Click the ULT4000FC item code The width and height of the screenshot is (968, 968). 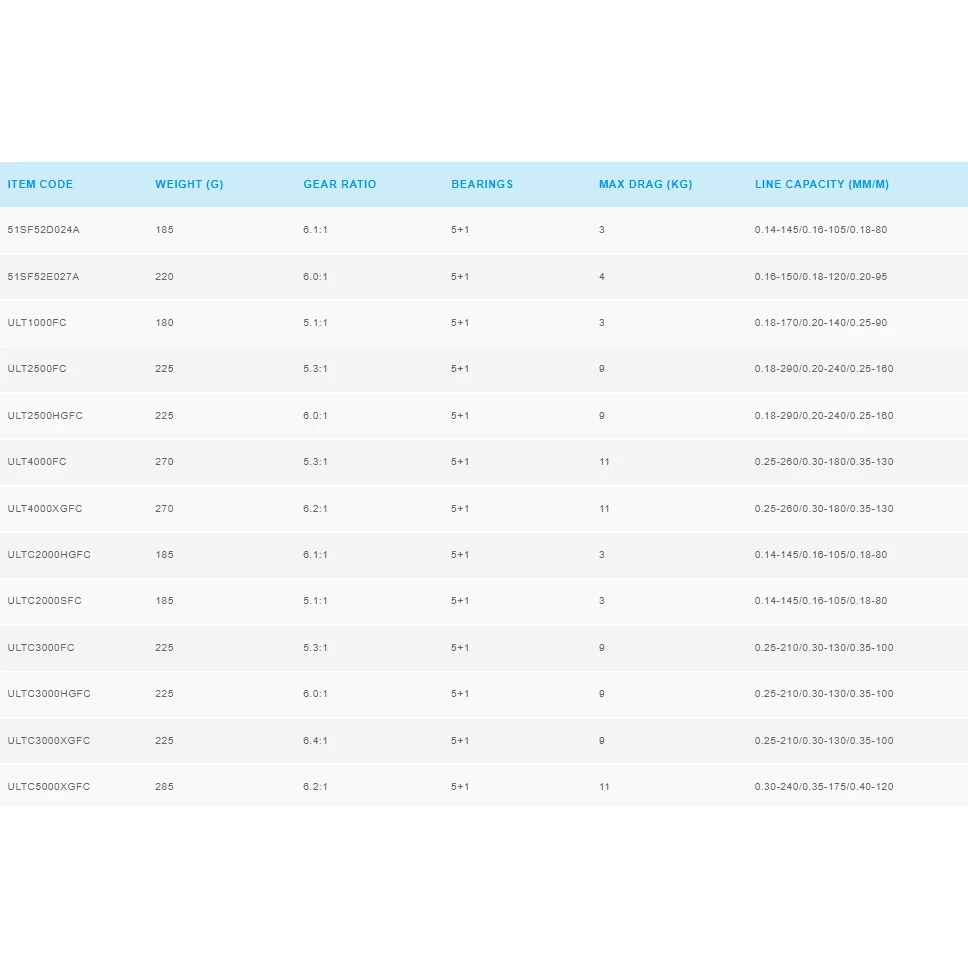(37, 462)
